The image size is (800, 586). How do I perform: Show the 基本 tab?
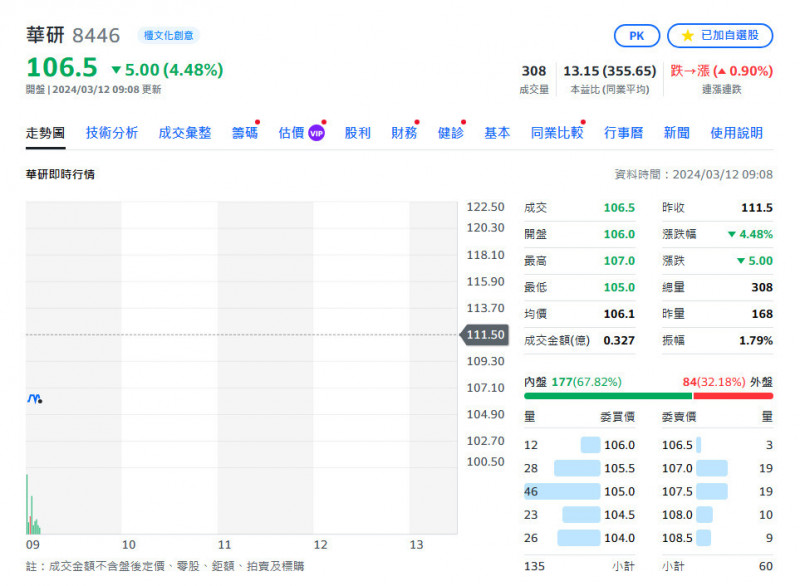[497, 133]
